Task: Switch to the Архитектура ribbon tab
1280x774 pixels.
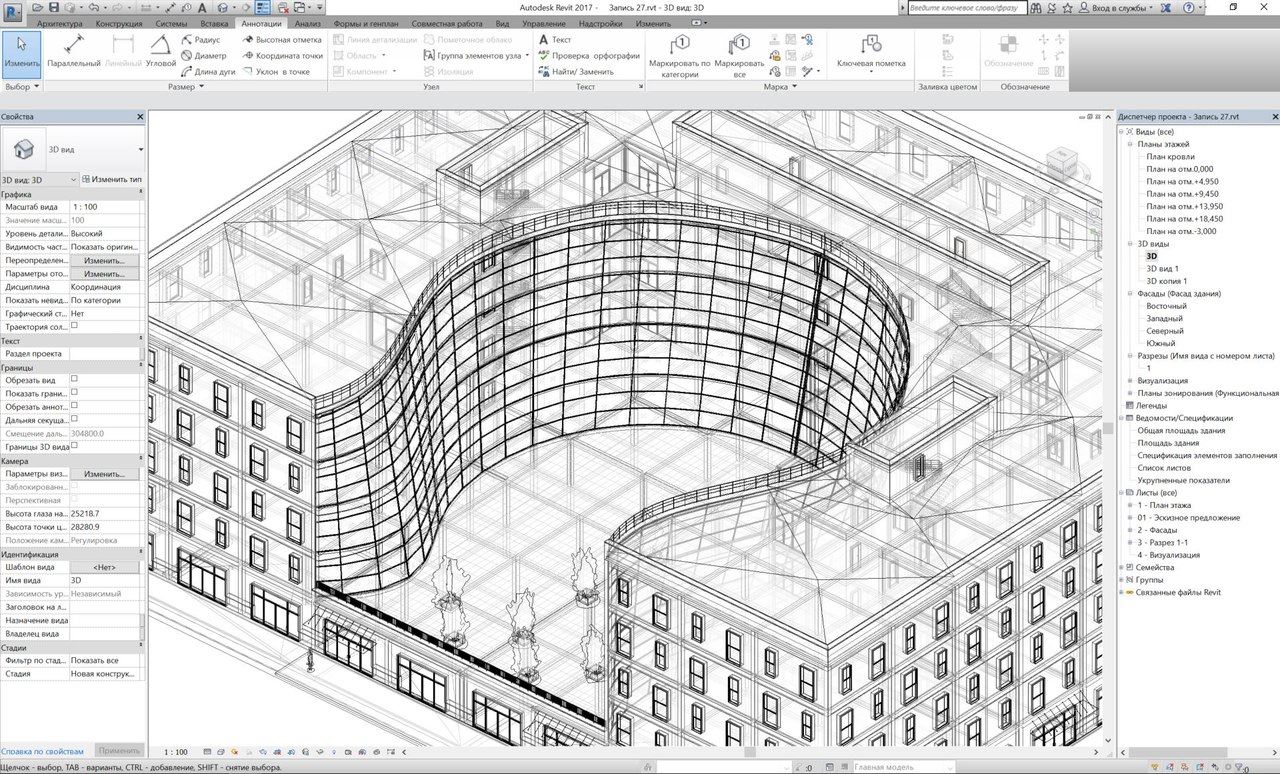Action: (60, 22)
